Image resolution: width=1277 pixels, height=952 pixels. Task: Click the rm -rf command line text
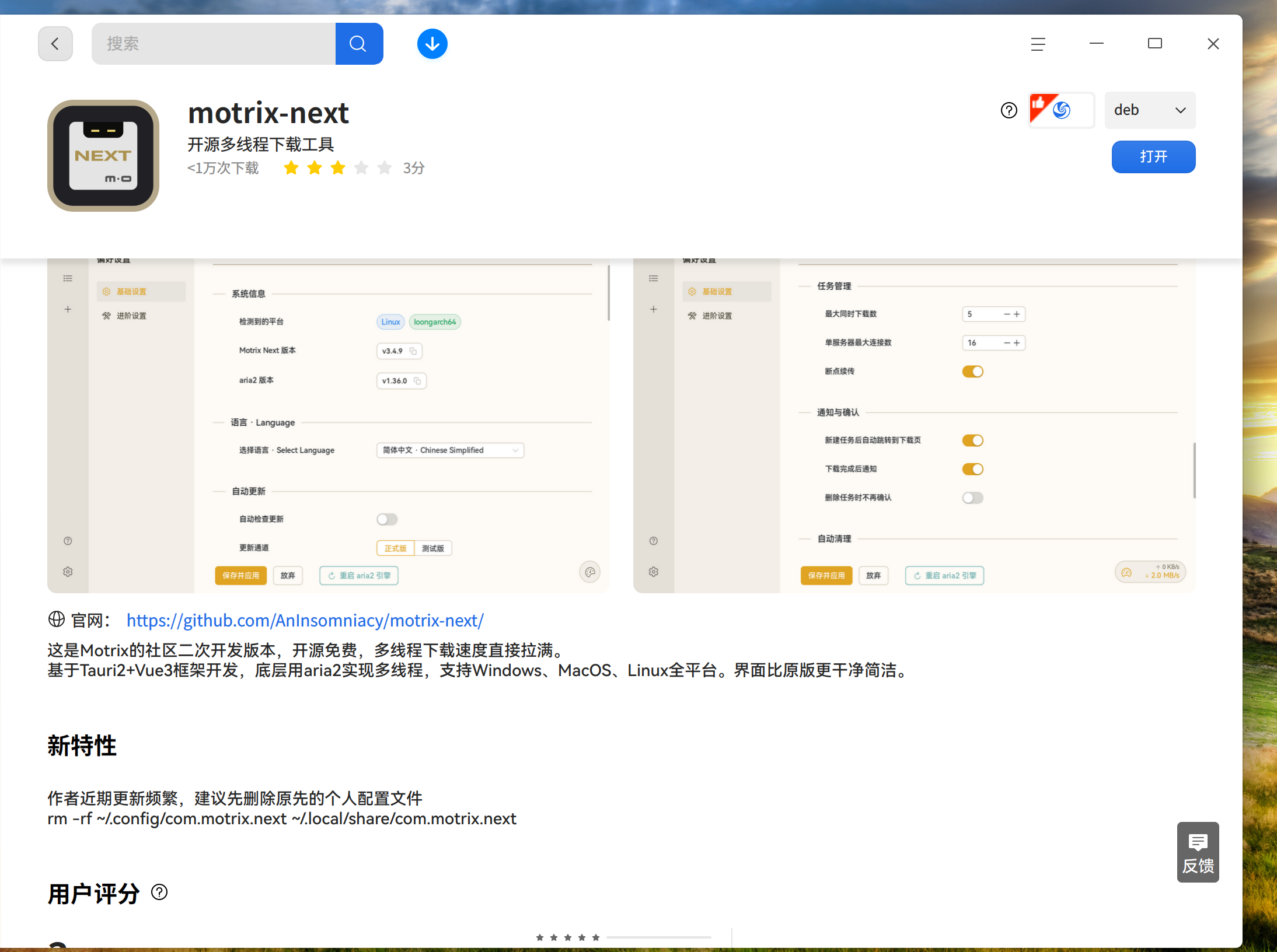(x=282, y=819)
